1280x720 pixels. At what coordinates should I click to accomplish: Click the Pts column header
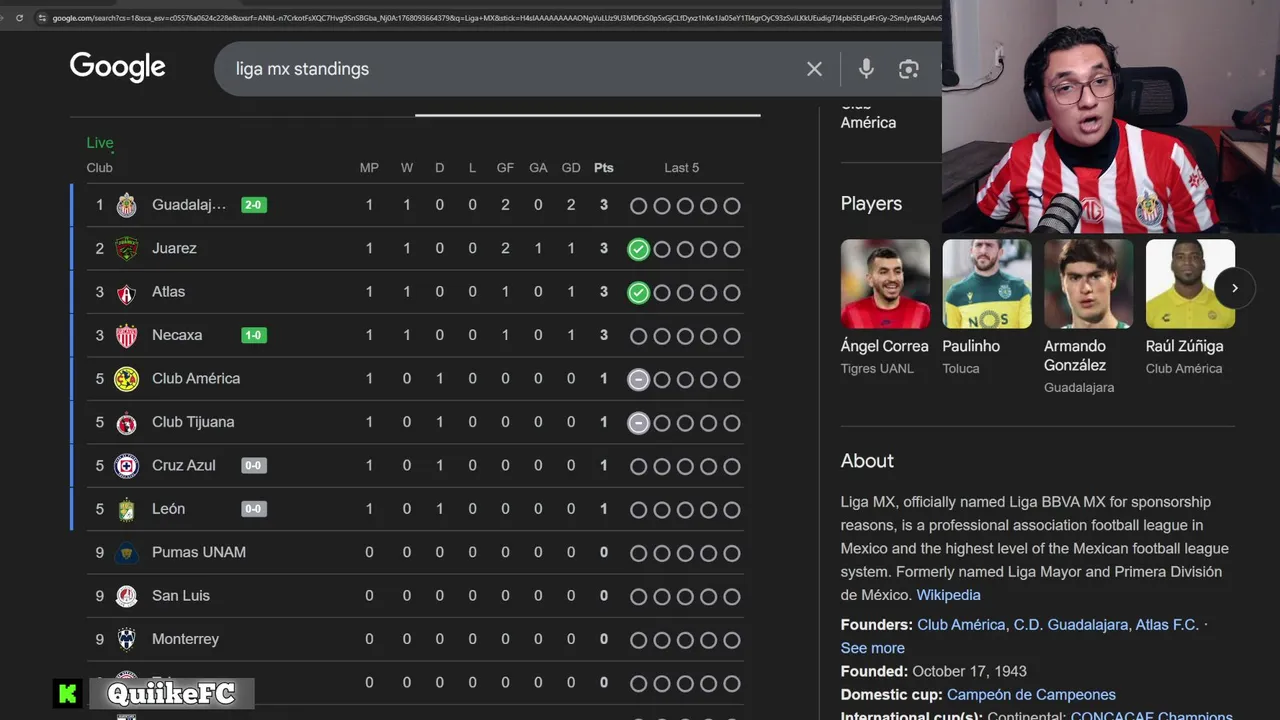(x=604, y=168)
